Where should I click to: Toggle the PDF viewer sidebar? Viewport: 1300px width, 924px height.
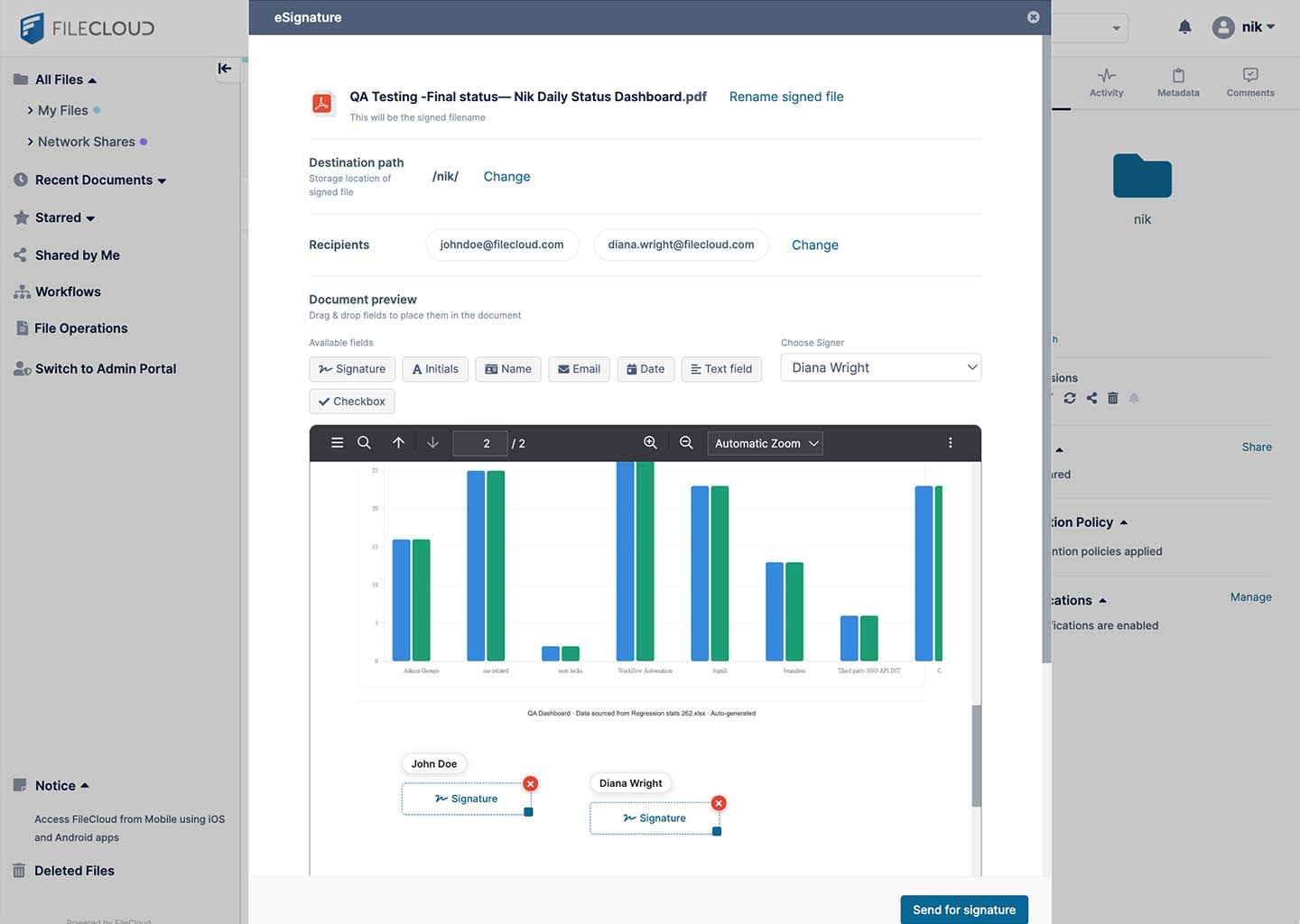[337, 443]
